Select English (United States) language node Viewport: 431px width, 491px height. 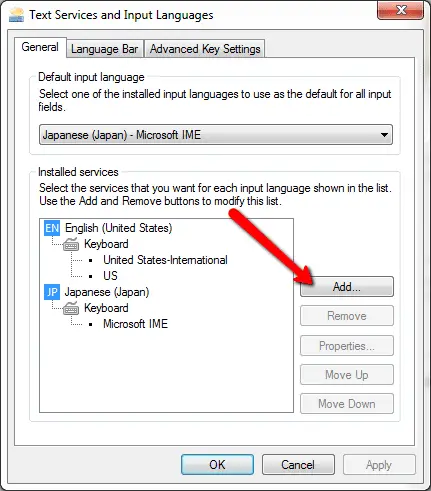click(x=119, y=228)
